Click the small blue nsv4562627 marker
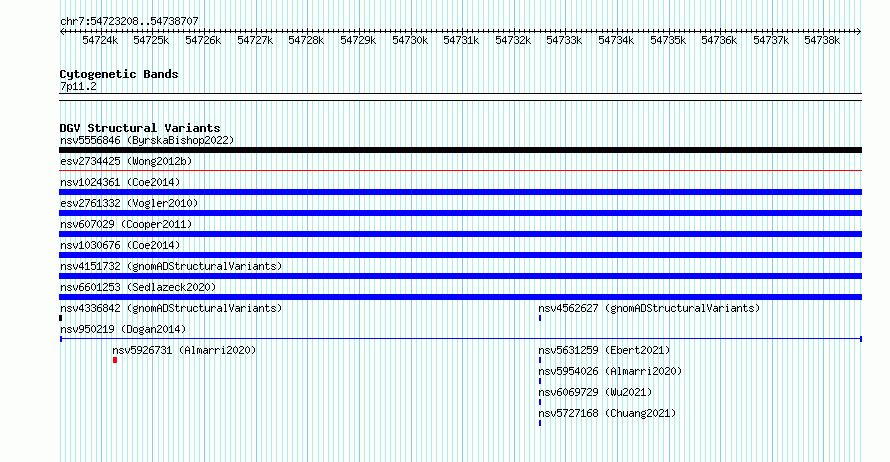The width and height of the screenshot is (890, 462). point(540,318)
